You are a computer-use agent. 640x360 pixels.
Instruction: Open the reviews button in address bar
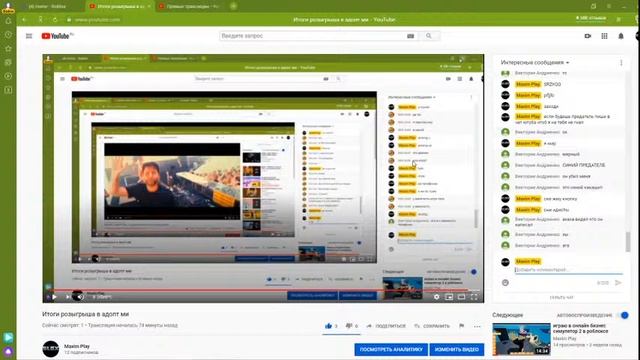591,18
